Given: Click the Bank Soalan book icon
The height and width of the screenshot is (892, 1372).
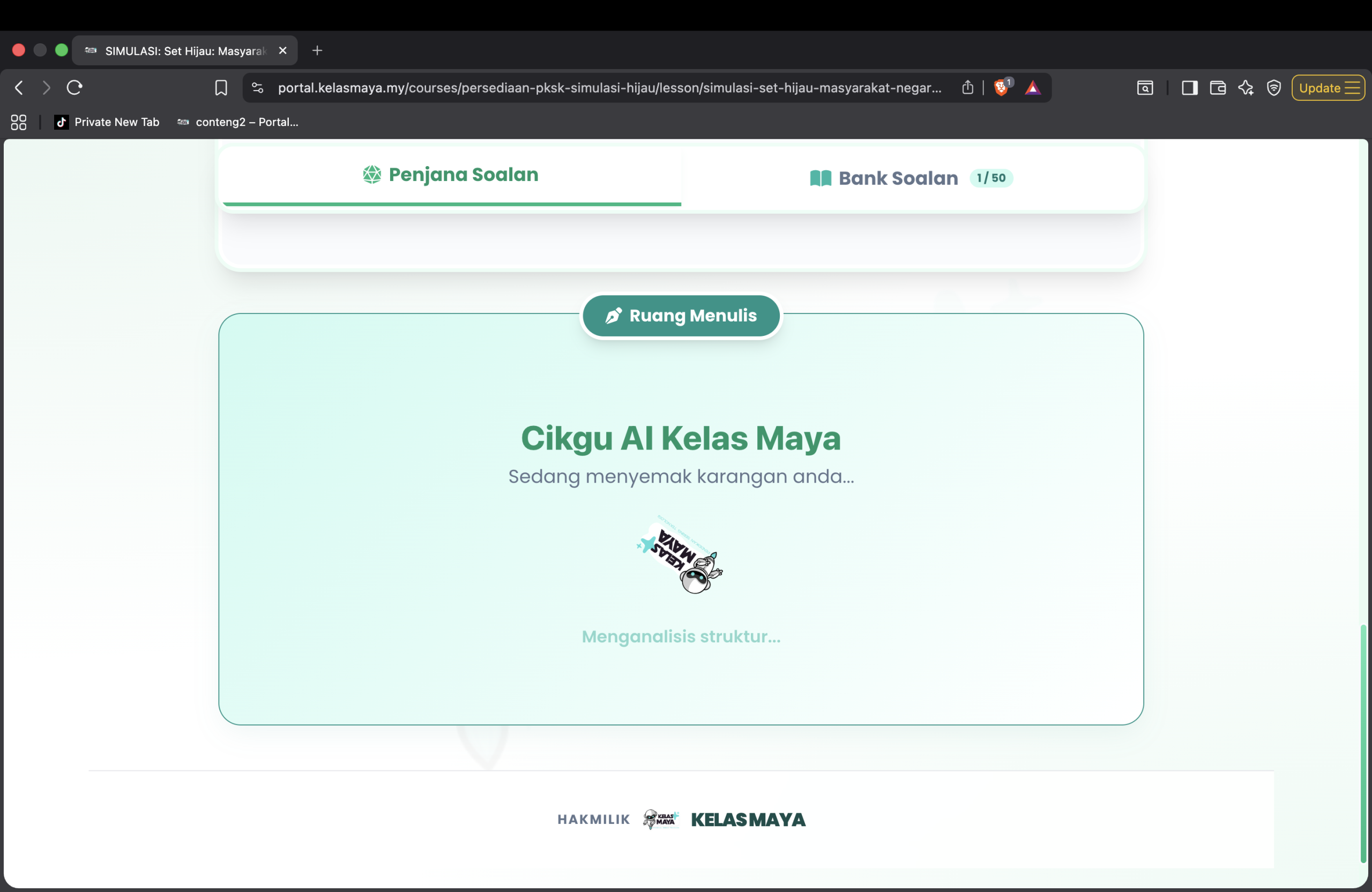Looking at the screenshot, I should 821,178.
